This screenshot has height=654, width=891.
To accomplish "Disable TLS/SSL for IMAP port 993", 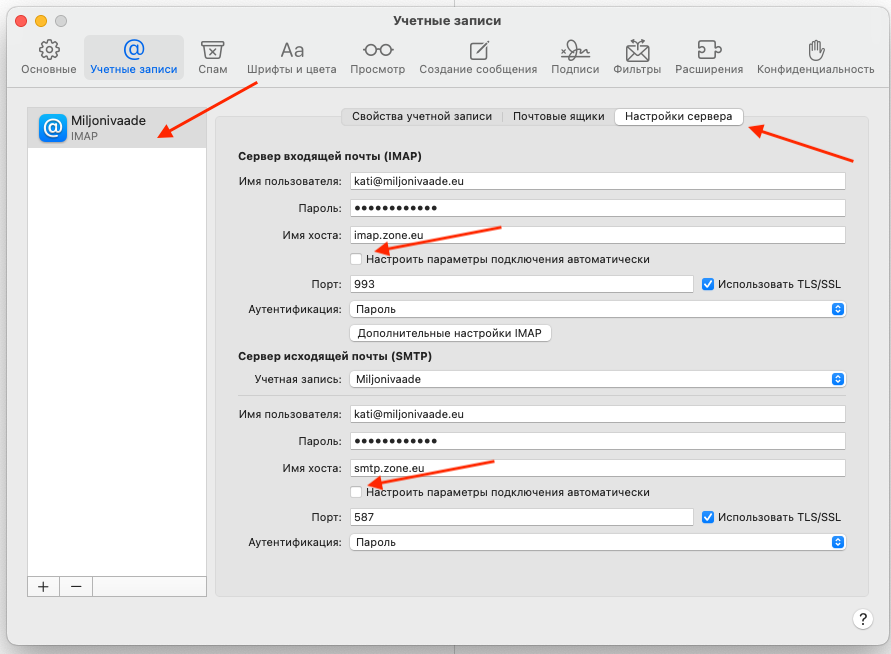I will coord(708,284).
